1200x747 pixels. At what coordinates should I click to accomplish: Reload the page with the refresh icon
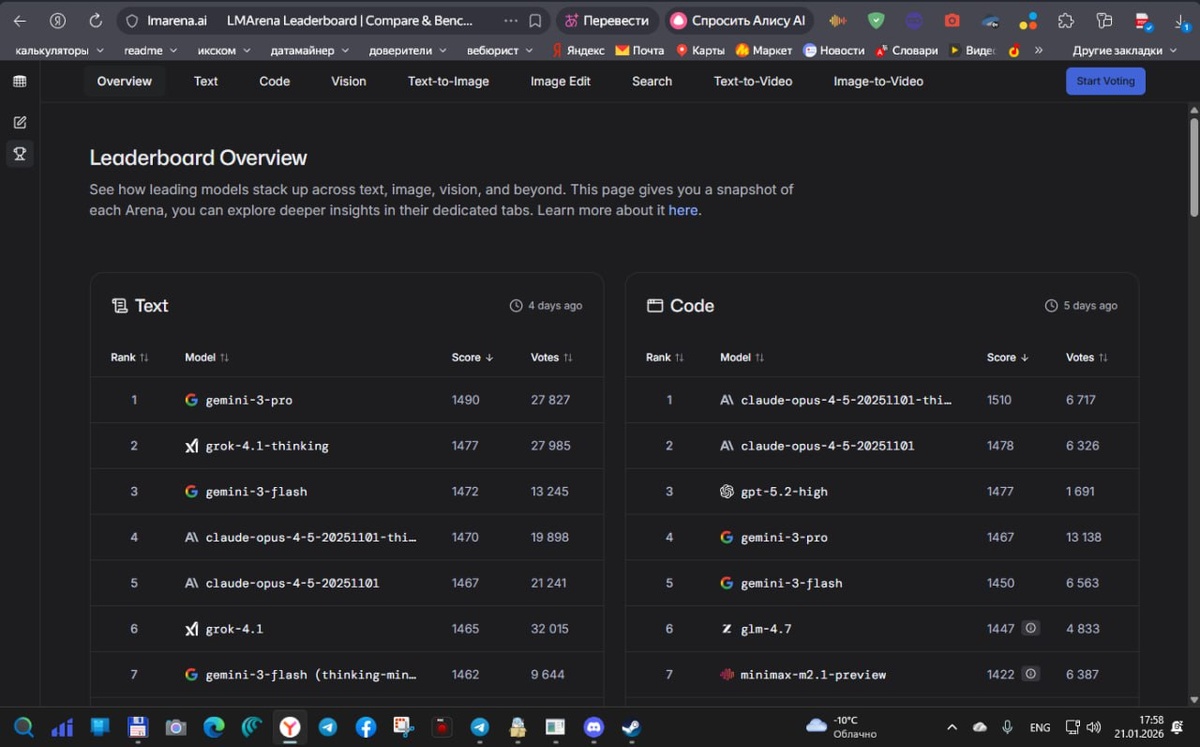96,20
